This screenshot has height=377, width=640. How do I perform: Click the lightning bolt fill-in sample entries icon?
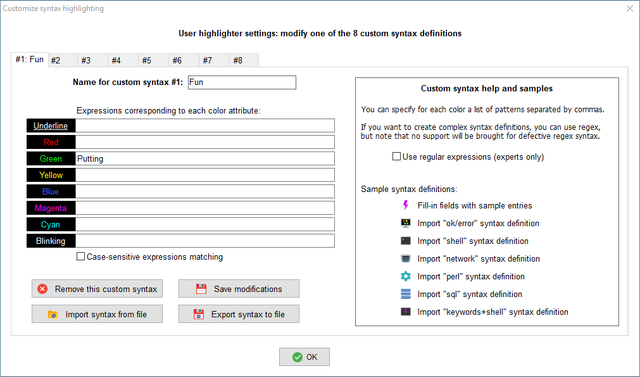point(405,205)
